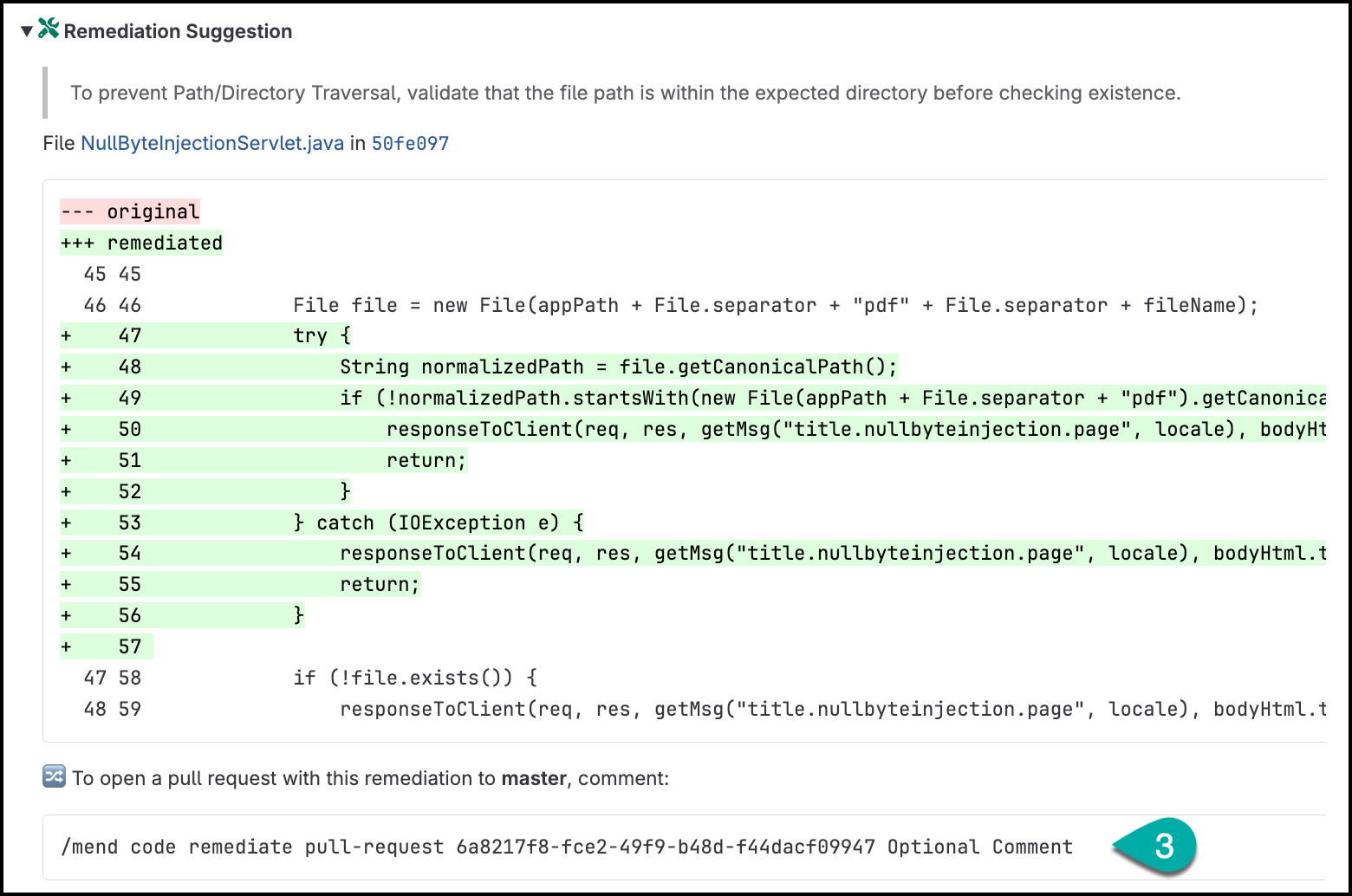Screen dimensions: 1352x896
Task: Click the wrench and screwdriver tools icon
Action: [x=49, y=29]
